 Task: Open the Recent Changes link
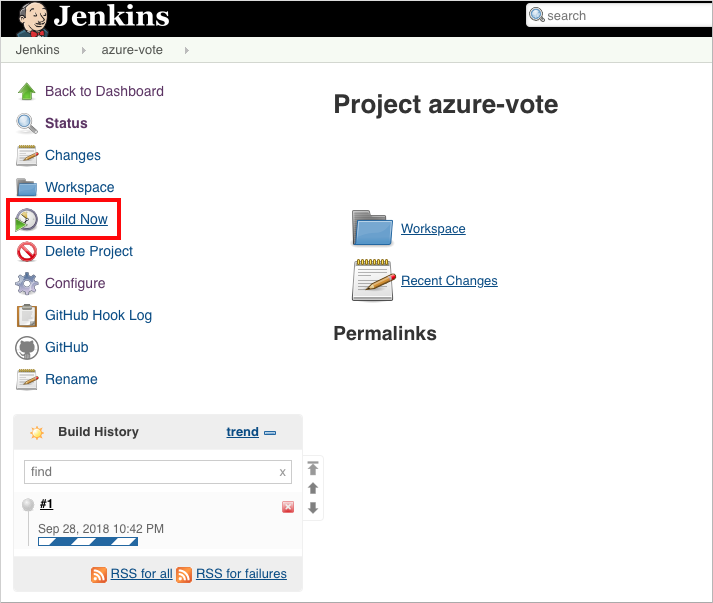[x=449, y=281]
